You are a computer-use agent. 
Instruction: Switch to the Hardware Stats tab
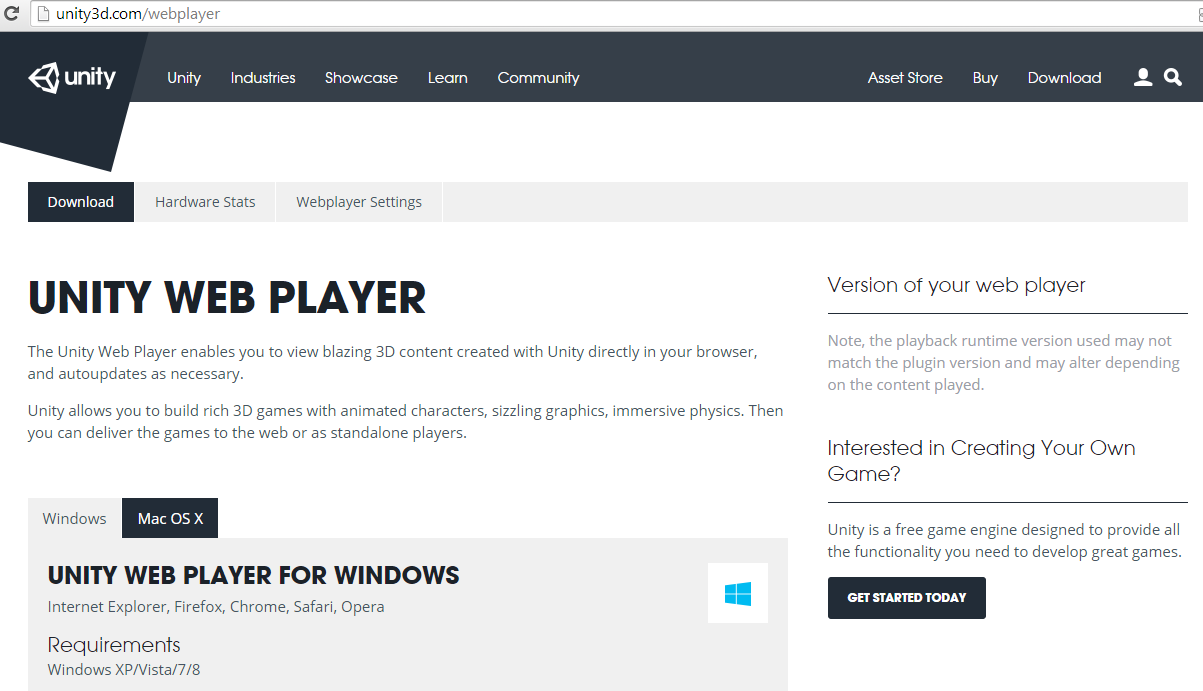pyautogui.click(x=205, y=202)
